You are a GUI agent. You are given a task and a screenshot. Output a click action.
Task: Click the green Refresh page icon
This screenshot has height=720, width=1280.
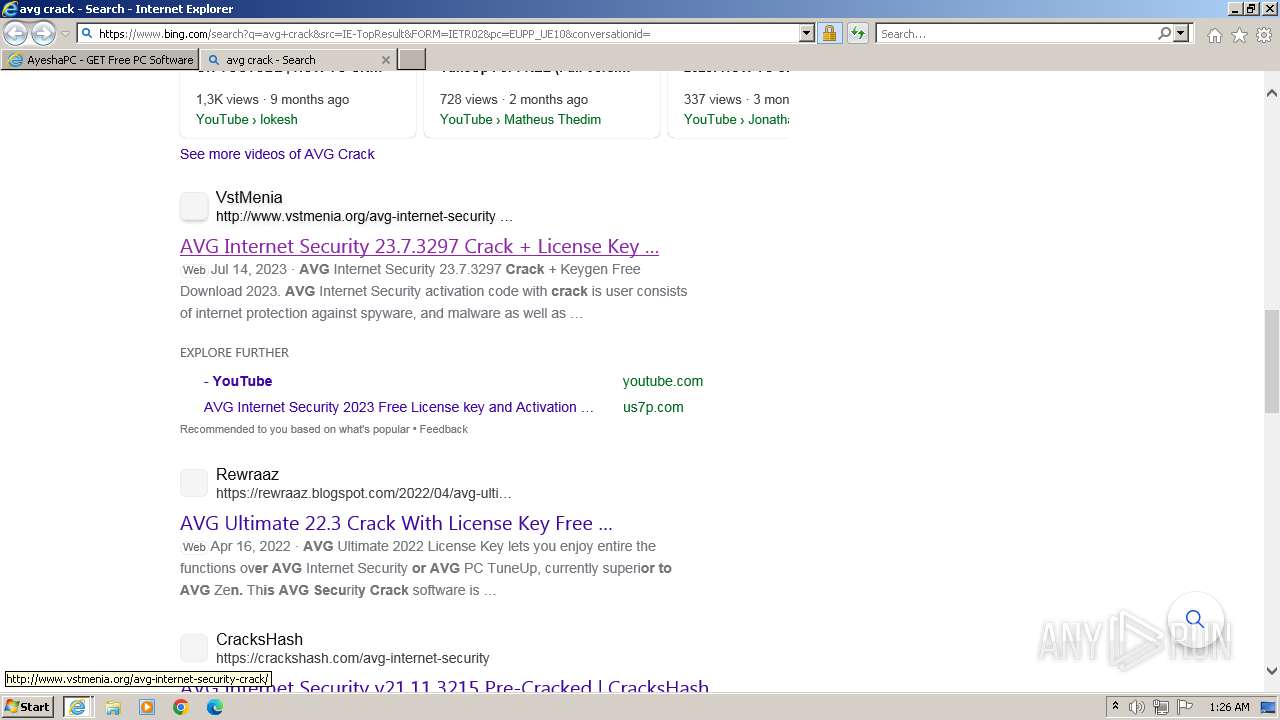tap(857, 33)
